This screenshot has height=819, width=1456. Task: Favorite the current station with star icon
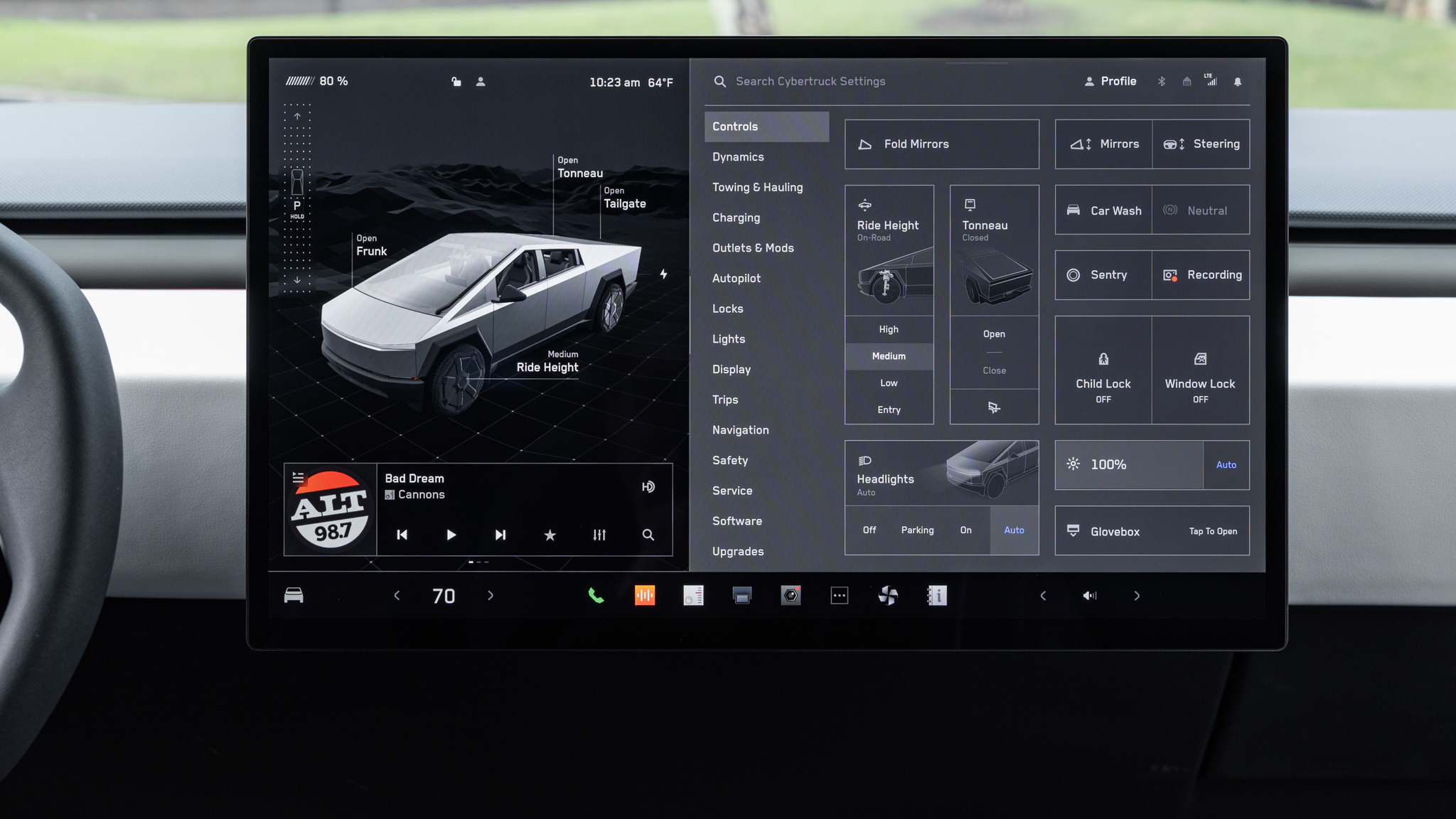coord(550,535)
